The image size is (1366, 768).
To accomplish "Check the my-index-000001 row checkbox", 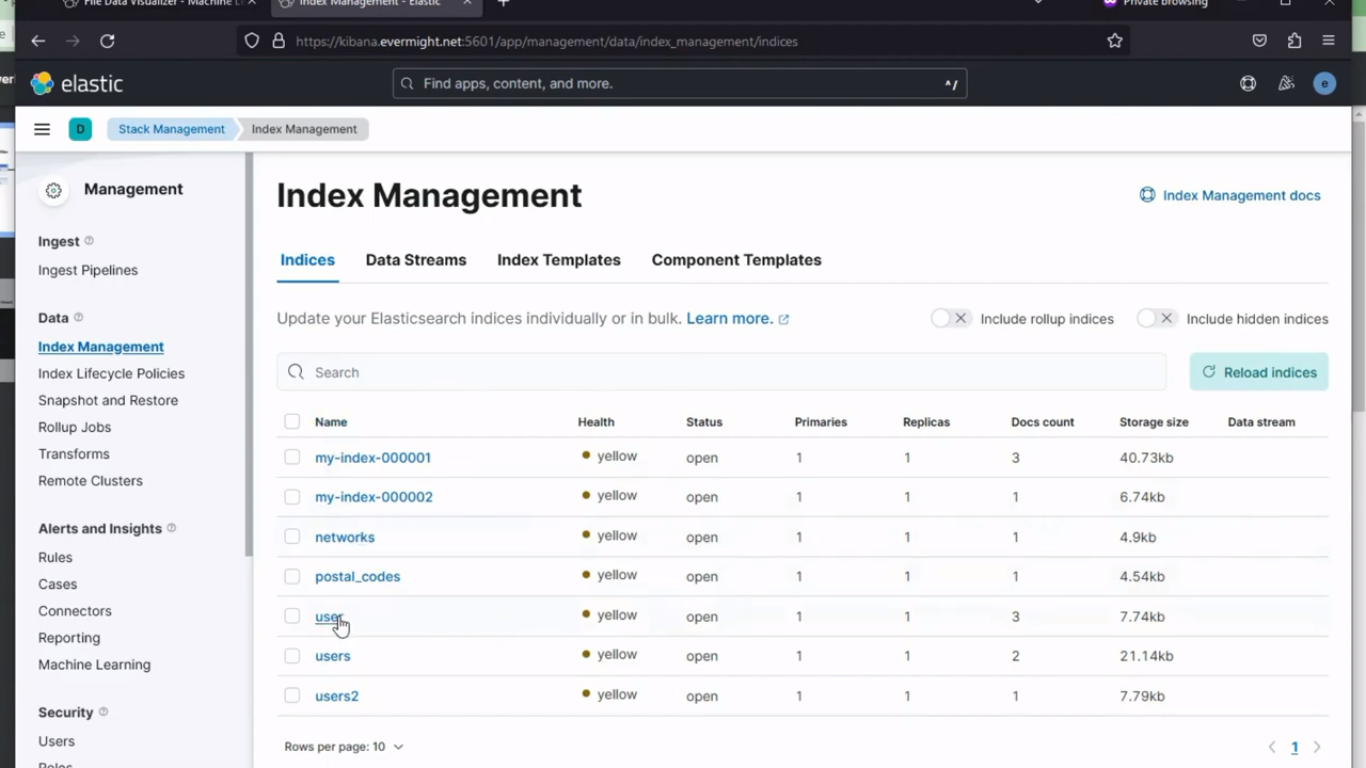I will (x=292, y=457).
